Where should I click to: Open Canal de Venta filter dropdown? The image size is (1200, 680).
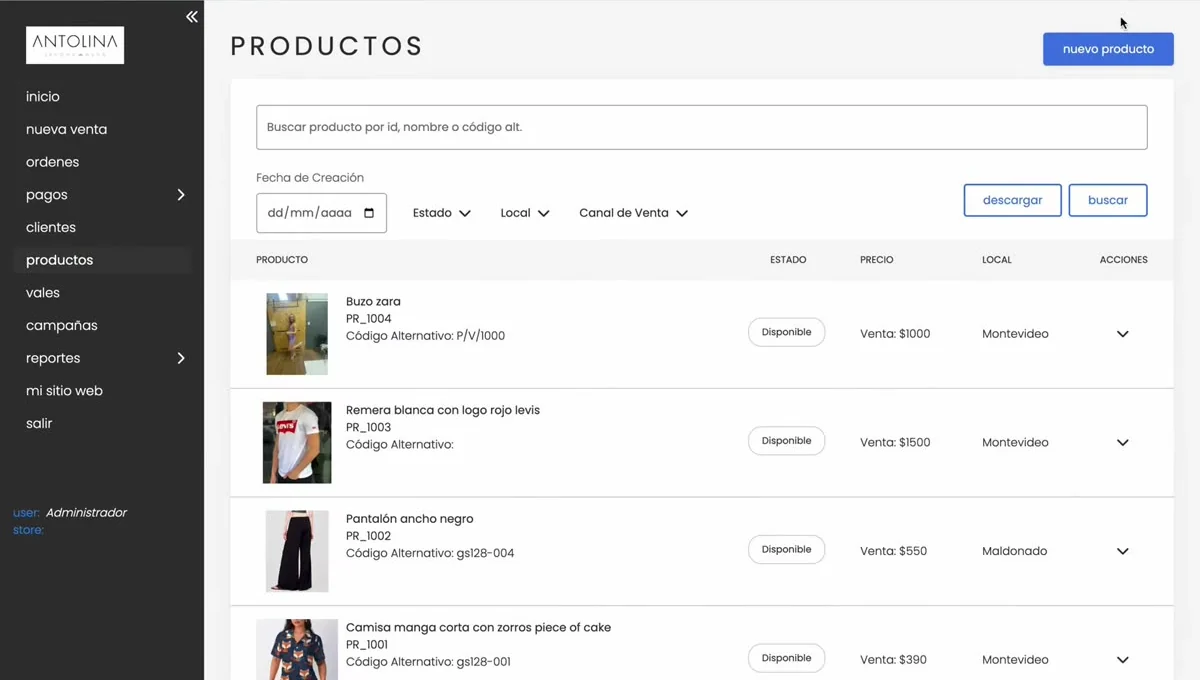click(633, 213)
